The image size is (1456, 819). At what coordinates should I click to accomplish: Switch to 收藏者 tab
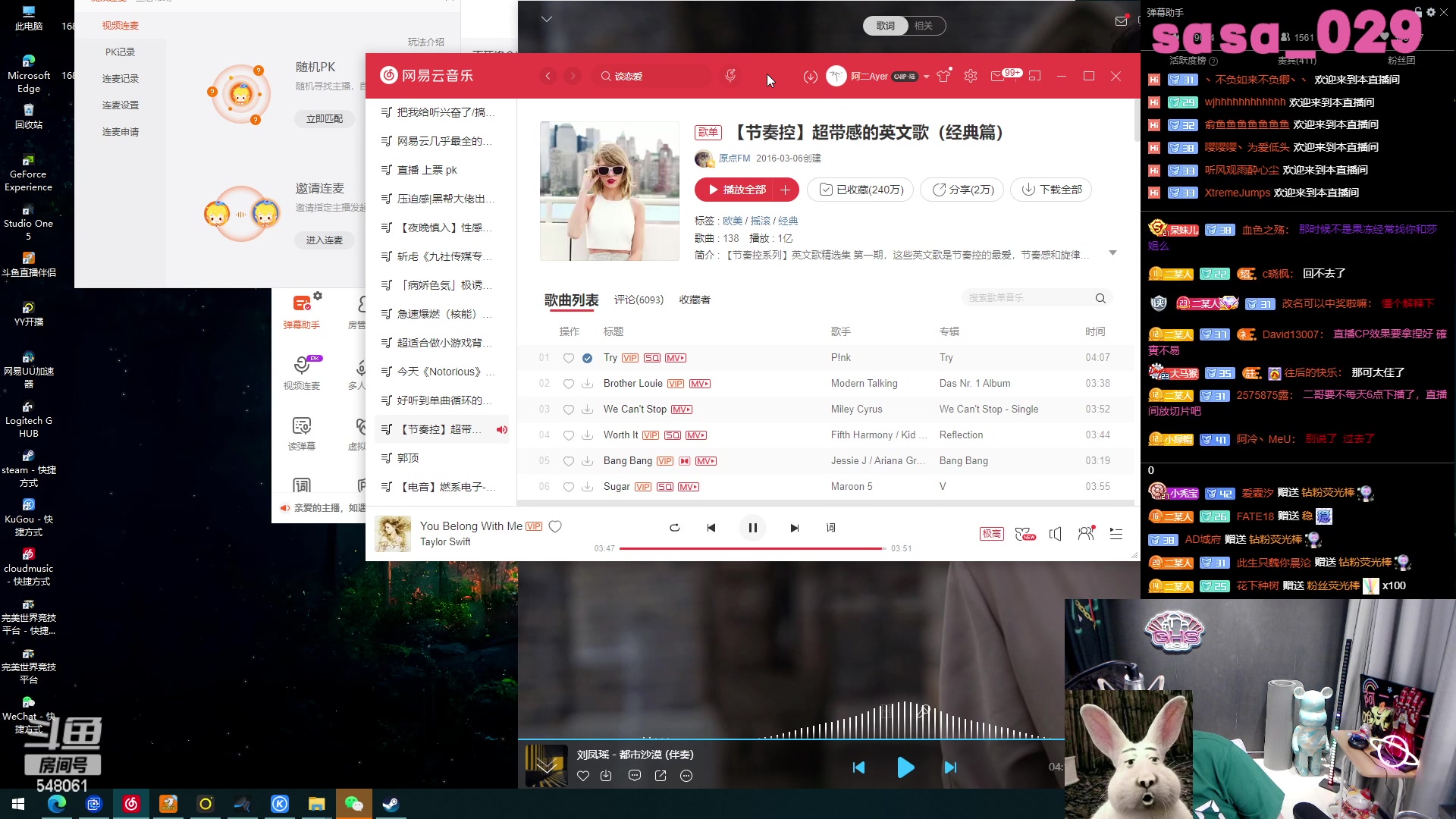coord(695,300)
